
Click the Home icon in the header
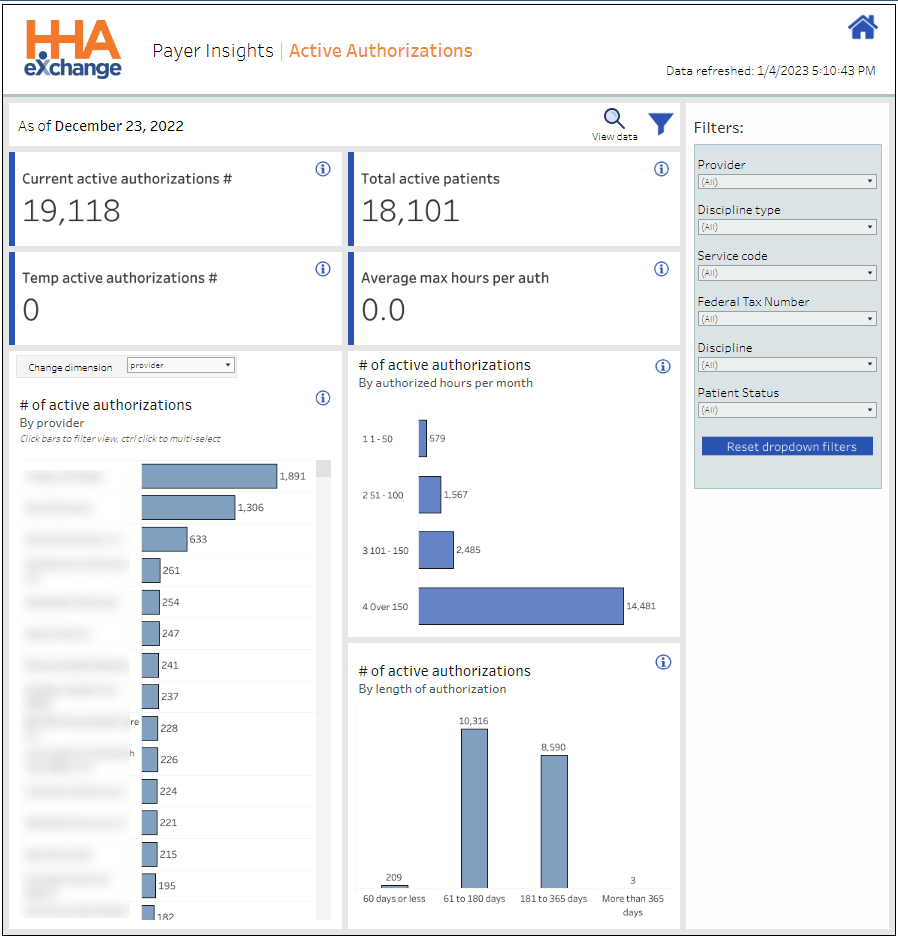[862, 28]
